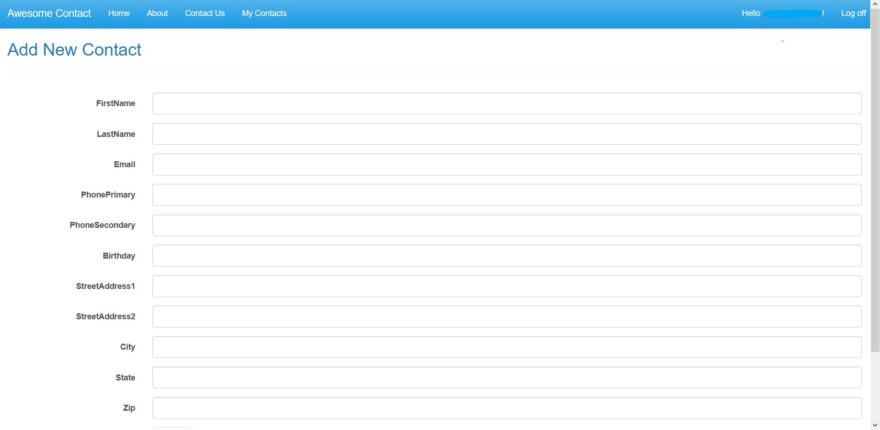
Task: Open the Contact Us page
Action: click(x=205, y=14)
